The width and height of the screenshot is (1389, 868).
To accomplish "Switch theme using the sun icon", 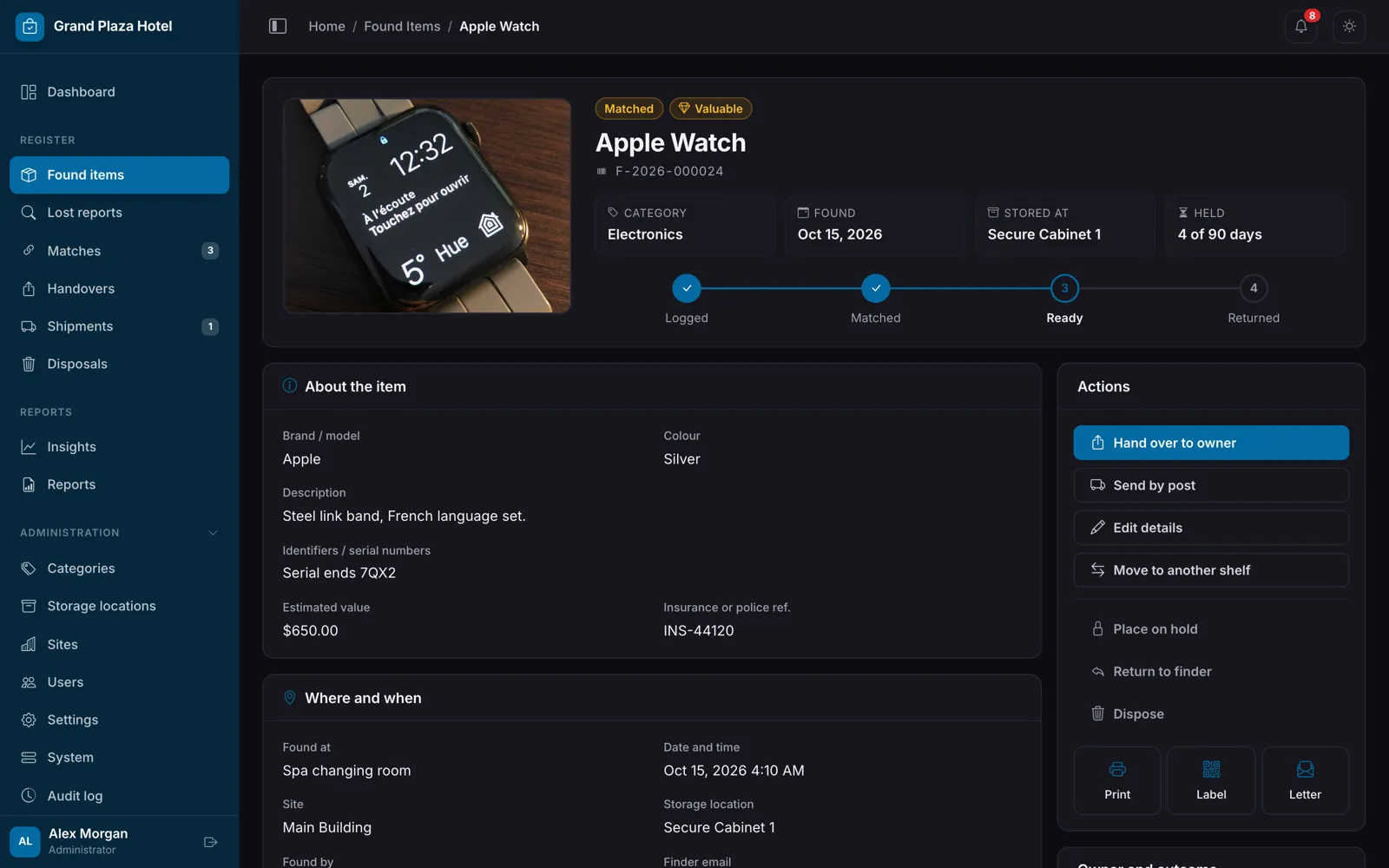I will (x=1349, y=26).
